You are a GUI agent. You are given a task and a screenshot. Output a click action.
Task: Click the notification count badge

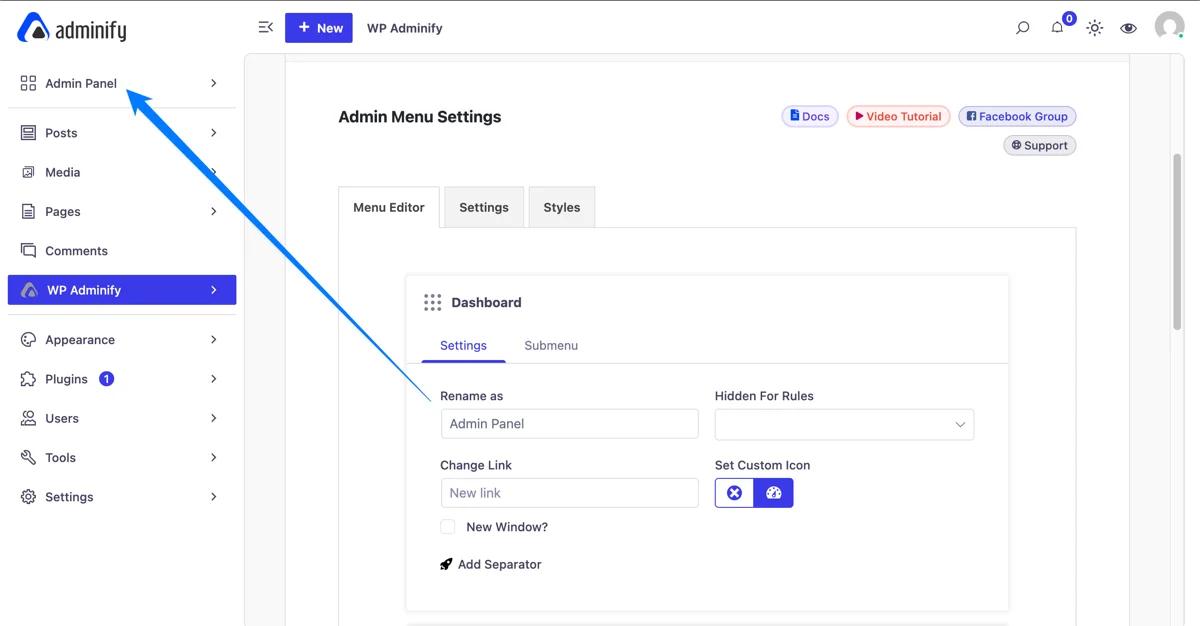pyautogui.click(x=1069, y=18)
